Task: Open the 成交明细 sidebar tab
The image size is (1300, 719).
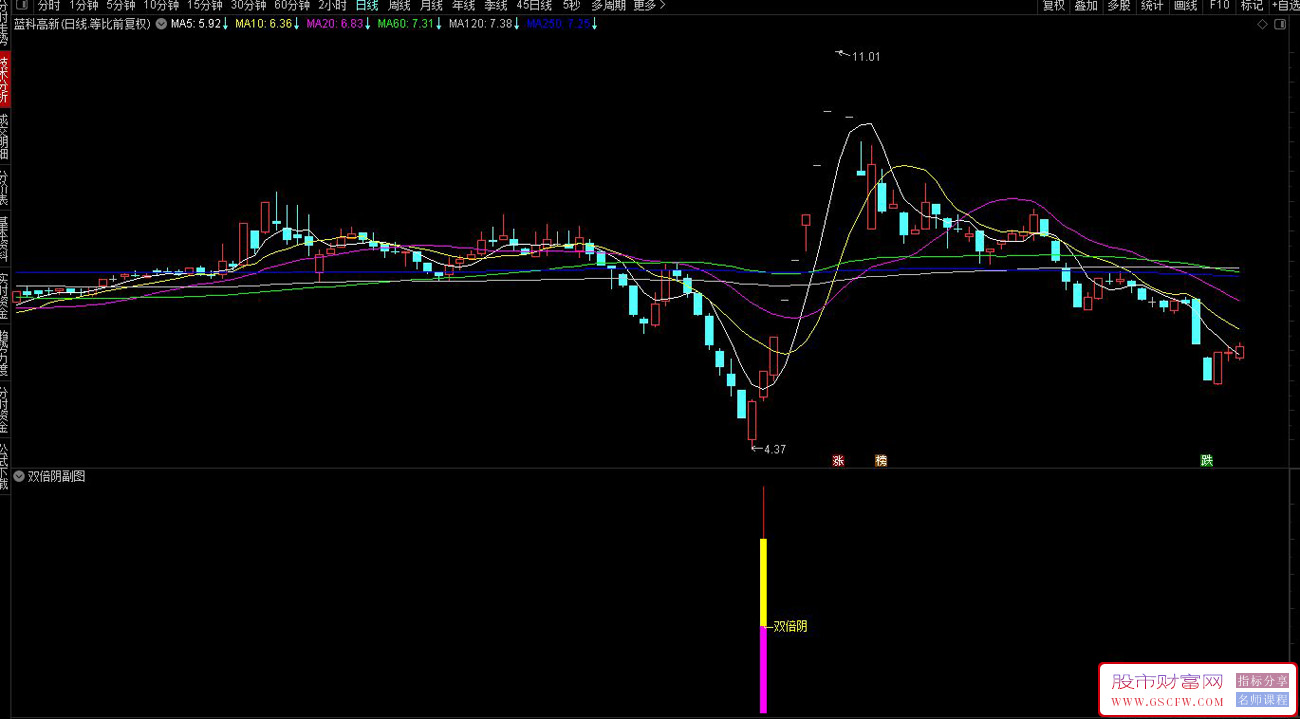Action: [x=4, y=135]
